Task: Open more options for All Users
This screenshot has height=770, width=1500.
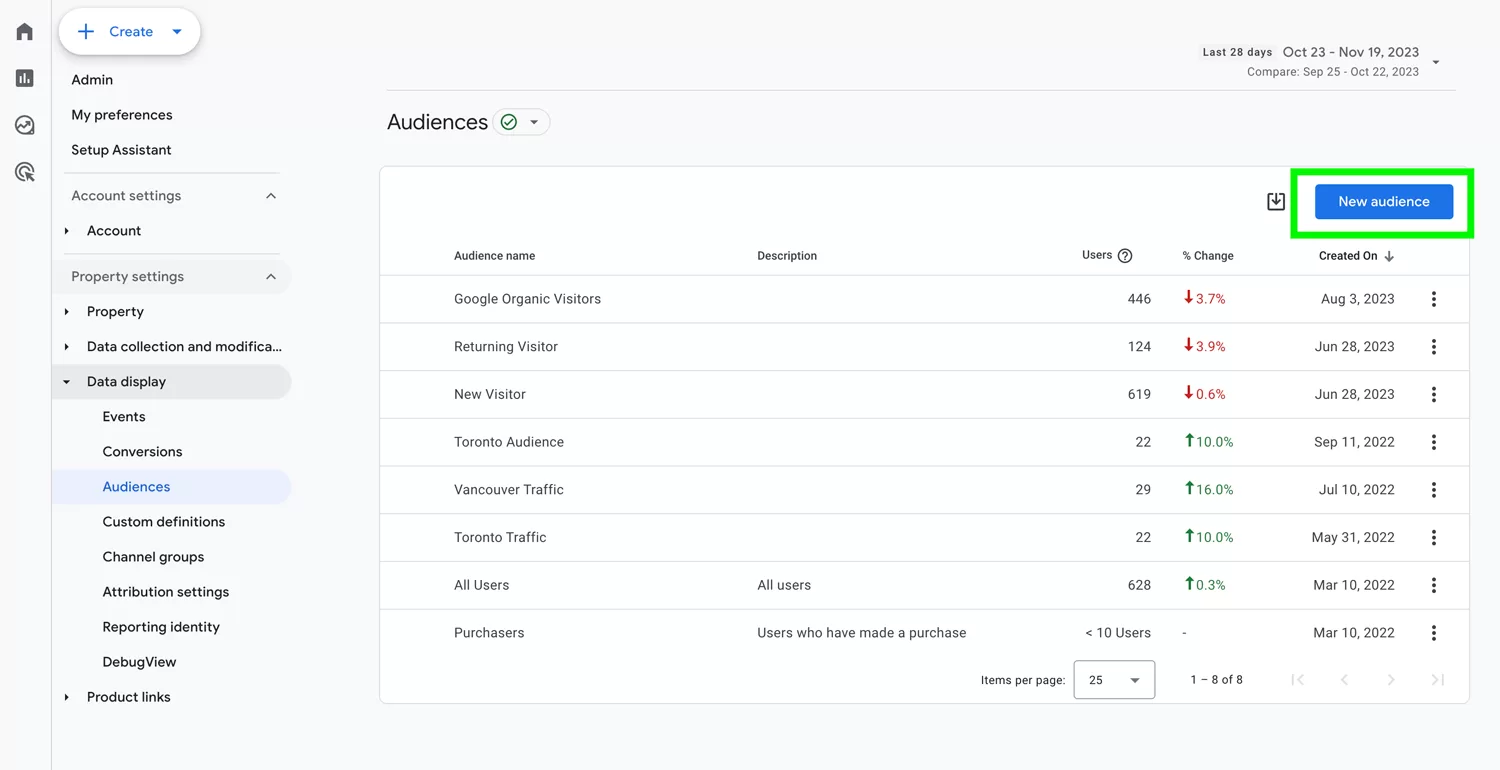Action: tap(1434, 585)
